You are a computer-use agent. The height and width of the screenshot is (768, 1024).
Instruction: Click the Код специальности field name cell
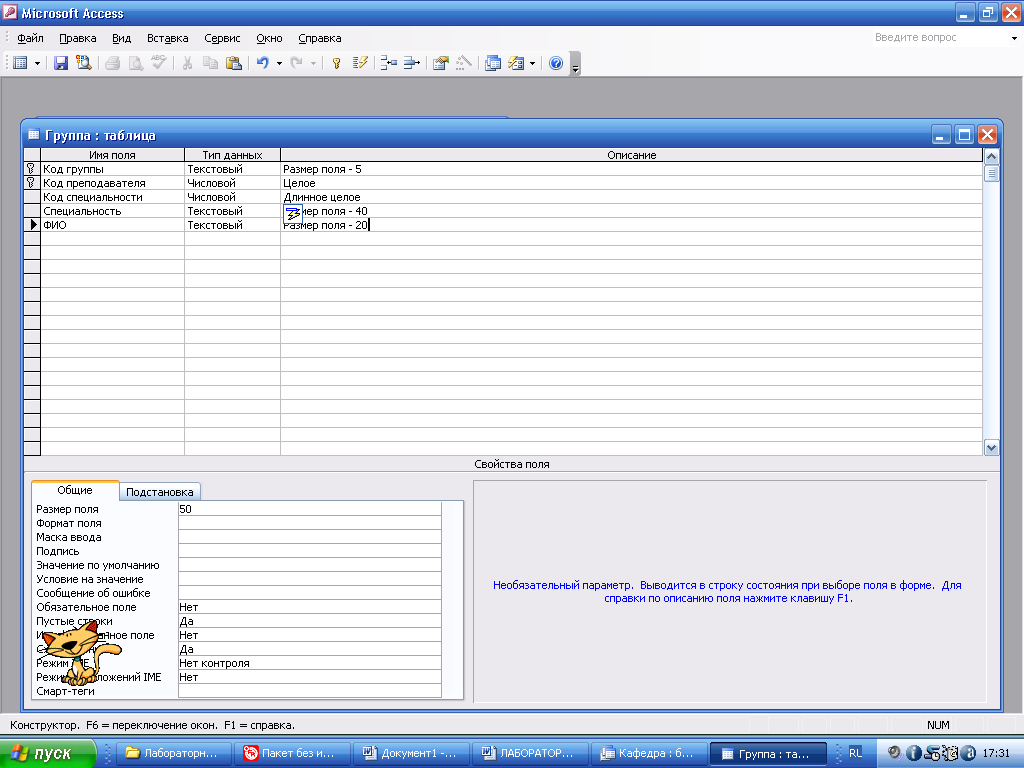click(x=112, y=197)
